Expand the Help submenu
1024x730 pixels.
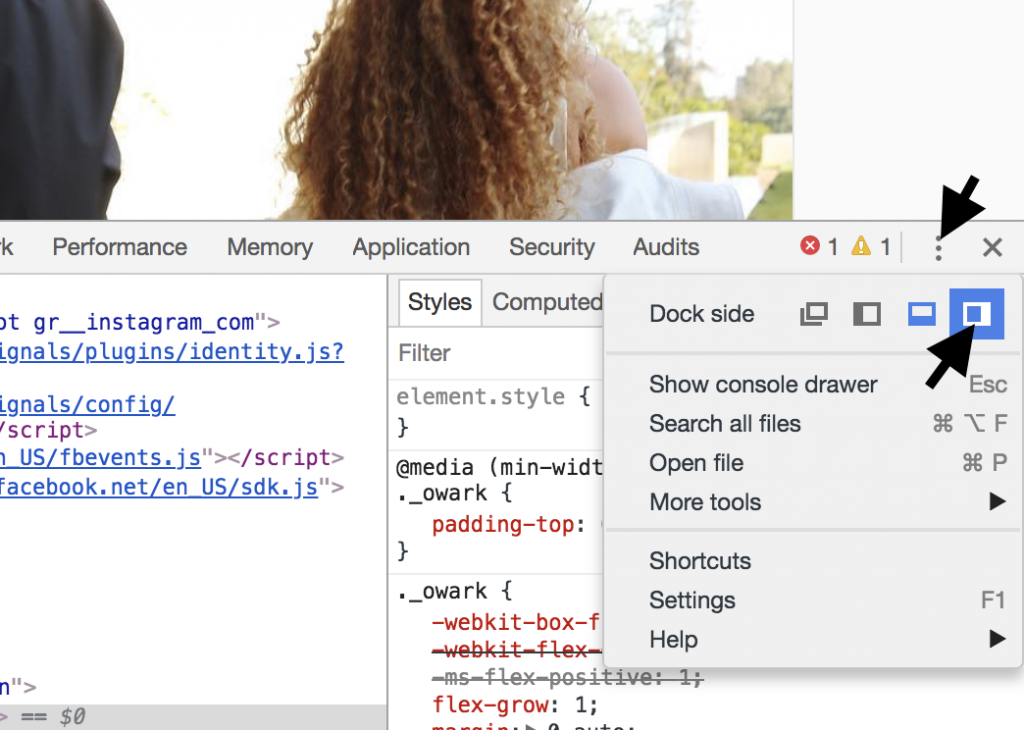[x=813, y=639]
